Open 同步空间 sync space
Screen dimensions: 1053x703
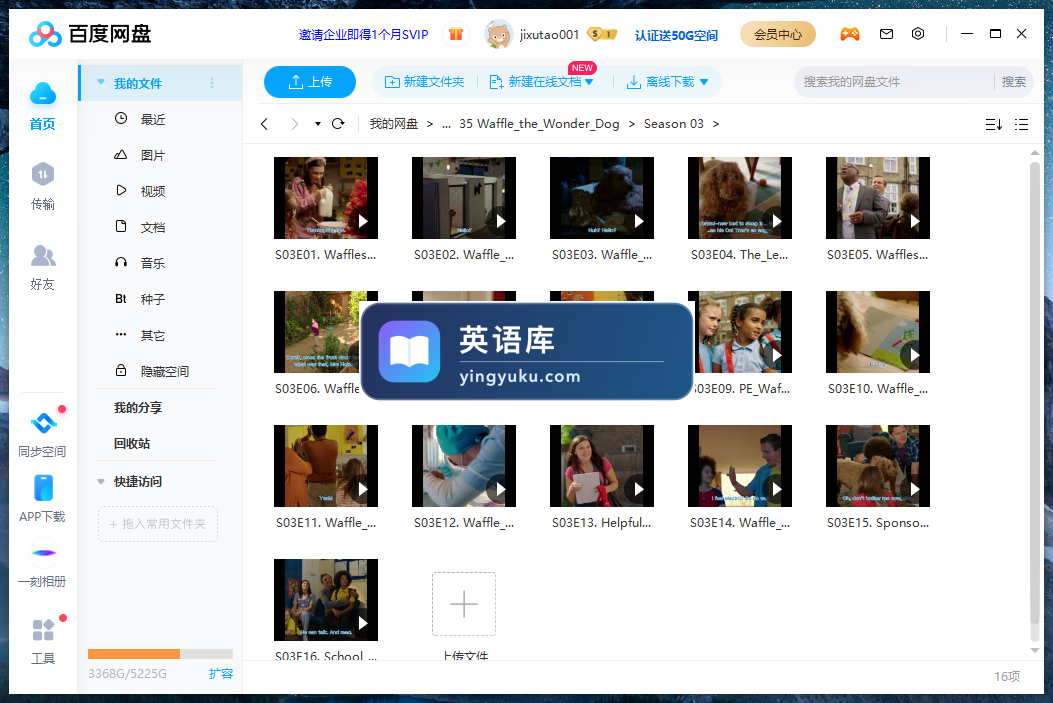click(x=43, y=433)
